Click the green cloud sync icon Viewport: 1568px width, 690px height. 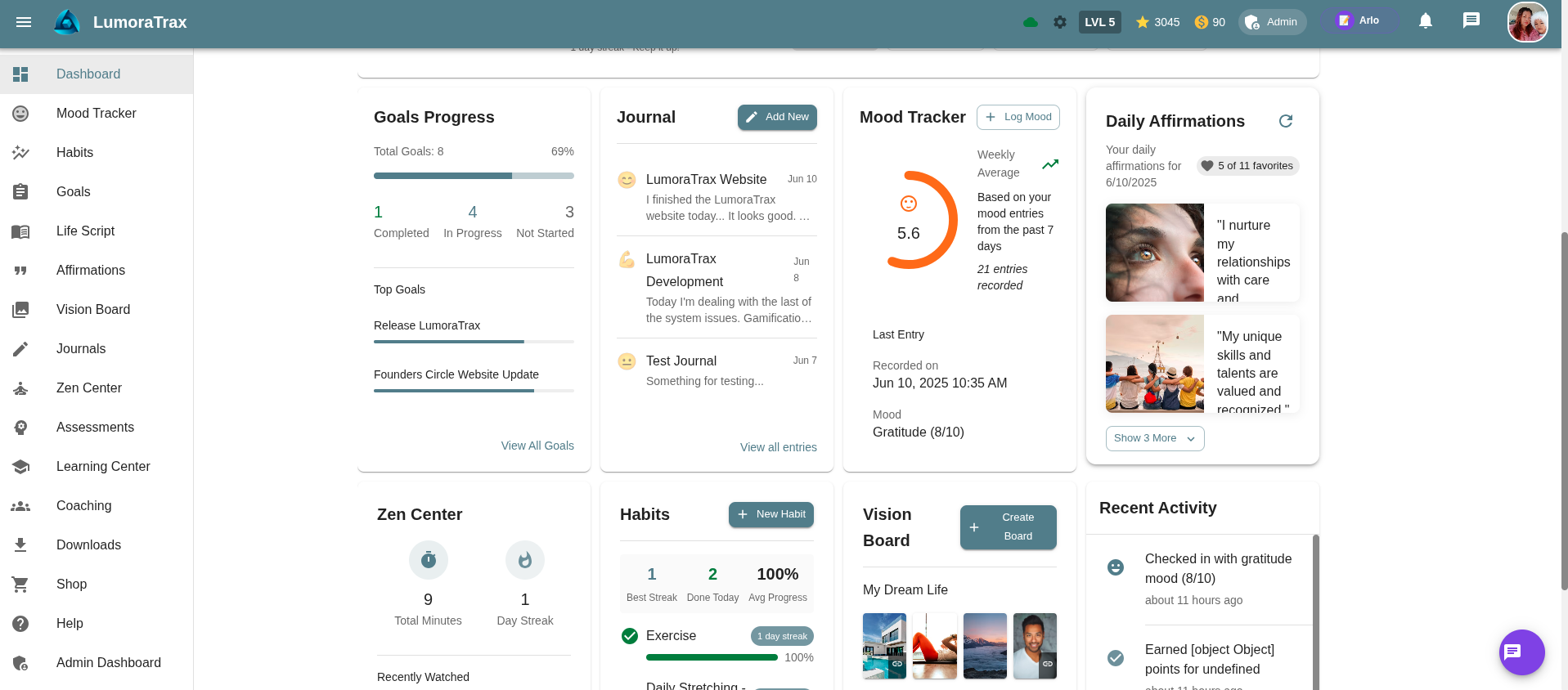pyautogui.click(x=1031, y=22)
